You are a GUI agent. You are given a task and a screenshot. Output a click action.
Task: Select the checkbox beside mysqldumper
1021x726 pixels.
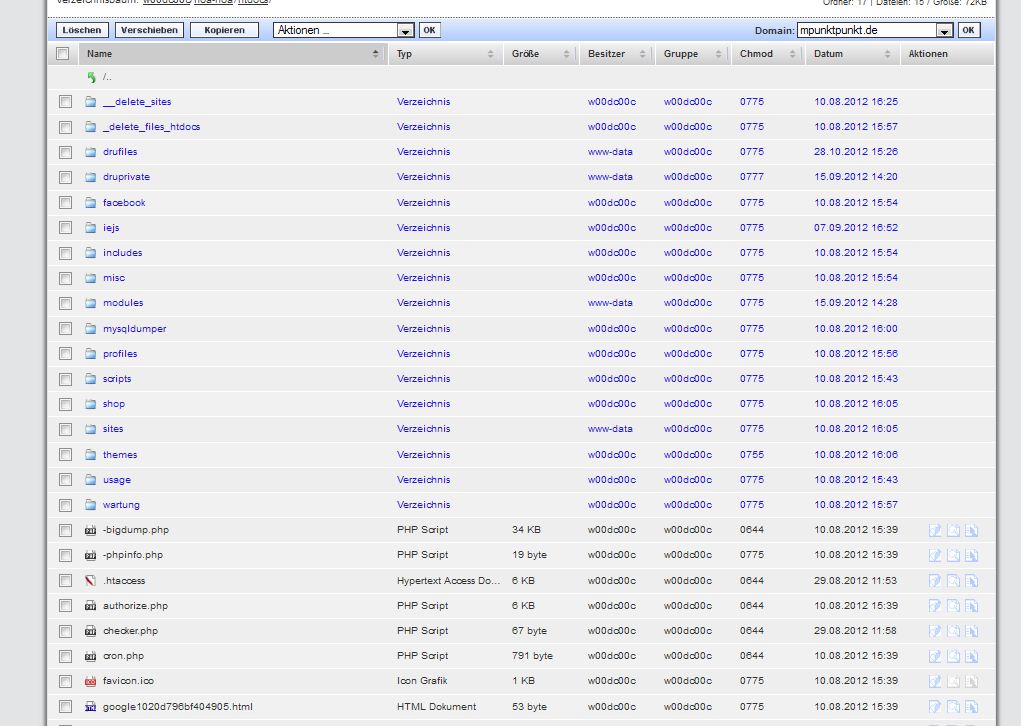(65, 329)
